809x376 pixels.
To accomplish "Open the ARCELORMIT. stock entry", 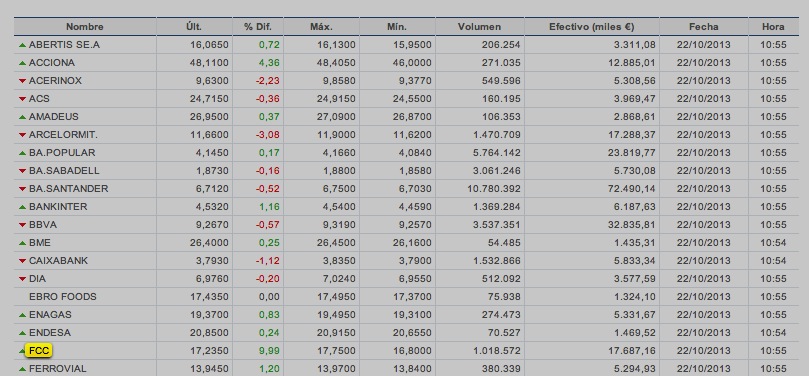I will click(63, 135).
